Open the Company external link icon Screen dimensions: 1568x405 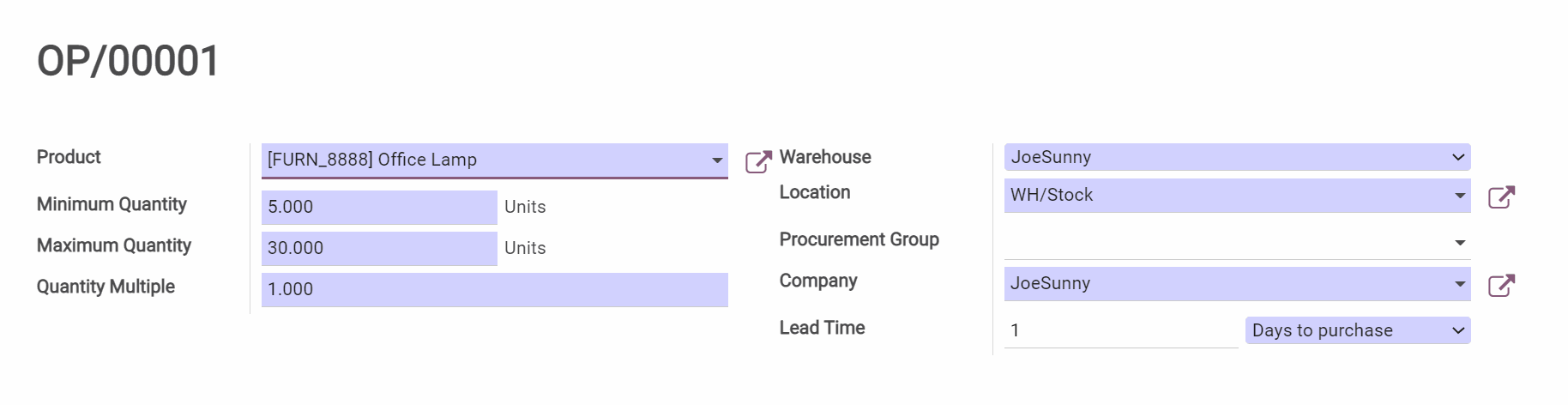coord(1500,285)
